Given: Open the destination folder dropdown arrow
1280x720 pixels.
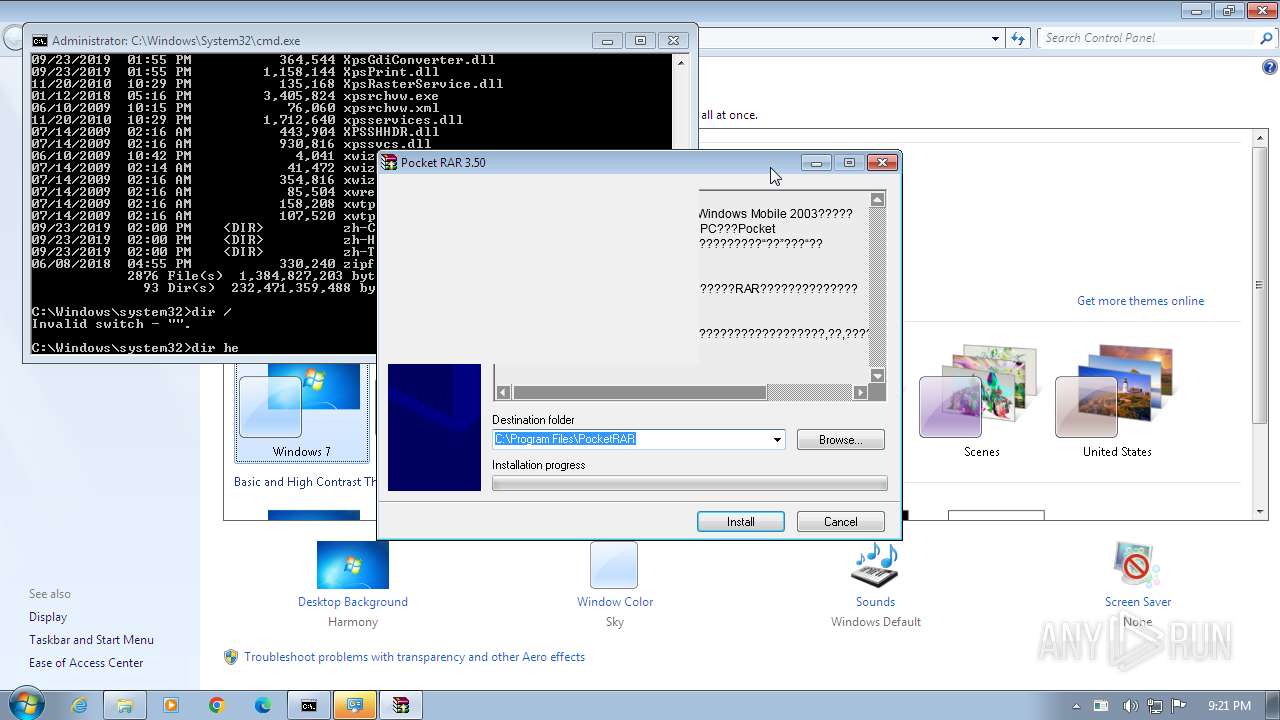Looking at the screenshot, I should coord(777,440).
